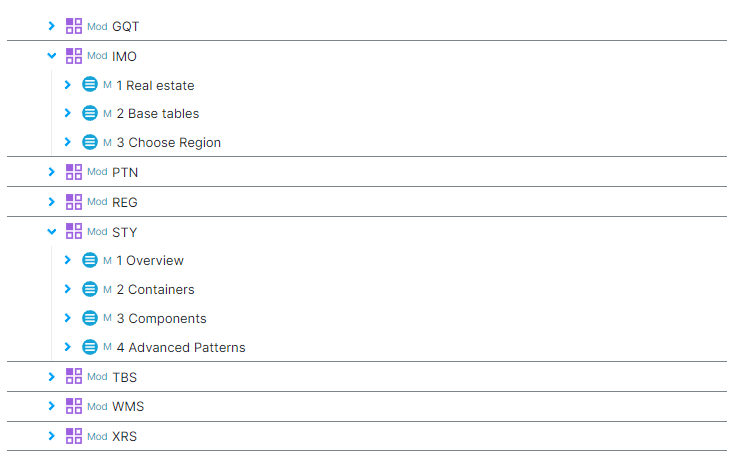Expand the 3 Choose Region item
The image size is (738, 475).
click(67, 142)
